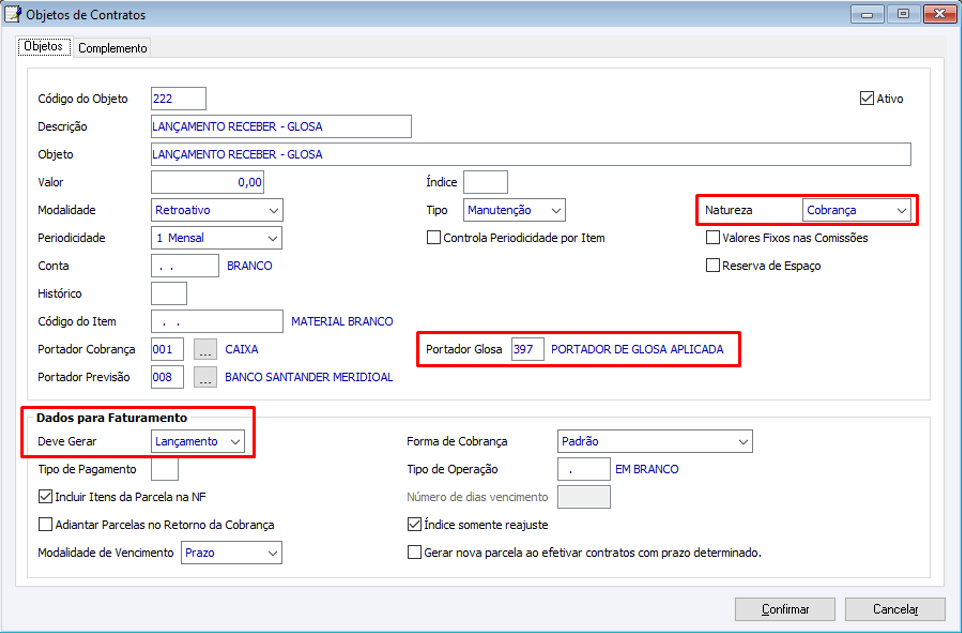This screenshot has width=962, height=633.
Task: Click the Conta input field
Action: (185, 266)
